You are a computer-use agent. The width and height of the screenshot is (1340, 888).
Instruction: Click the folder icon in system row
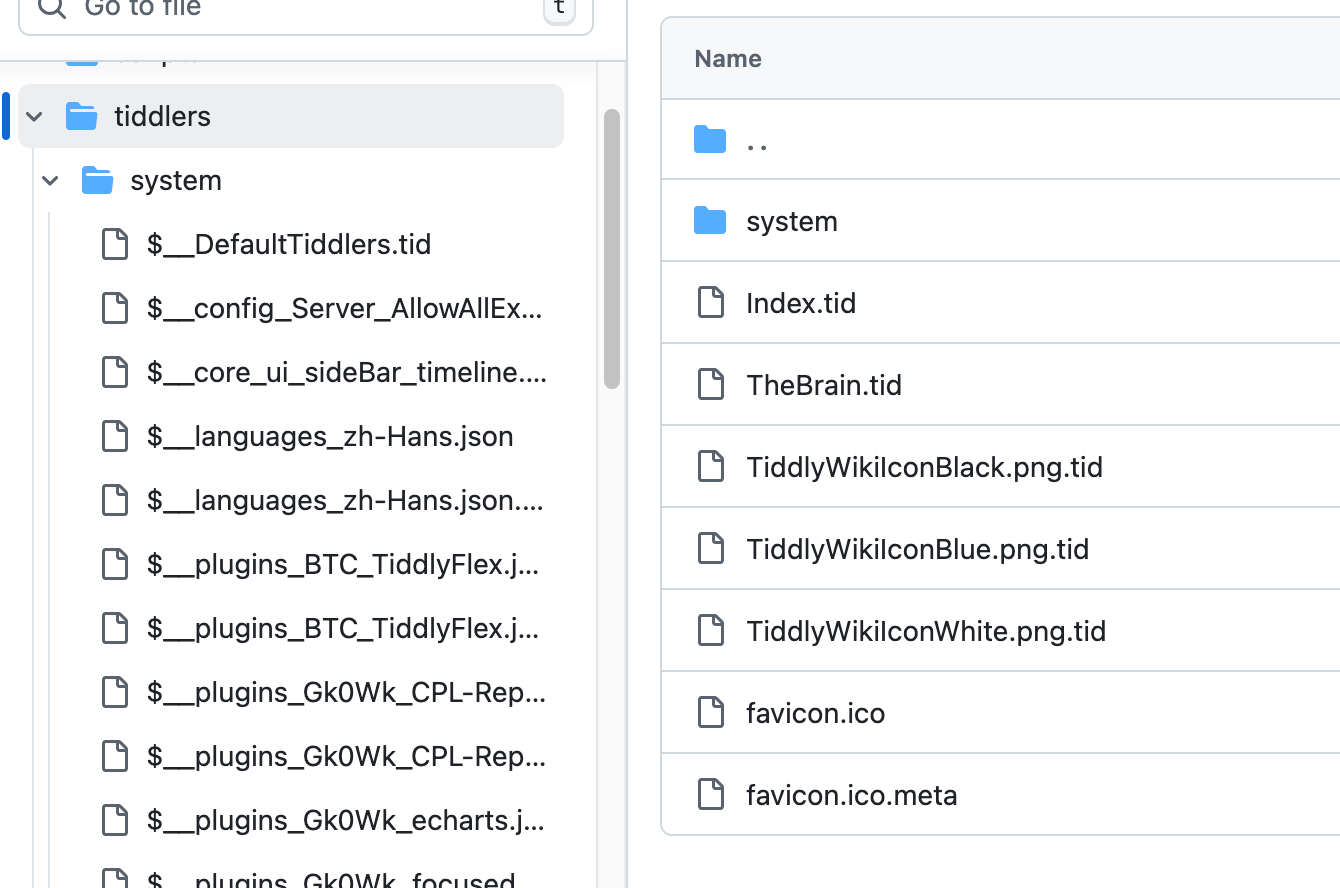(710, 221)
